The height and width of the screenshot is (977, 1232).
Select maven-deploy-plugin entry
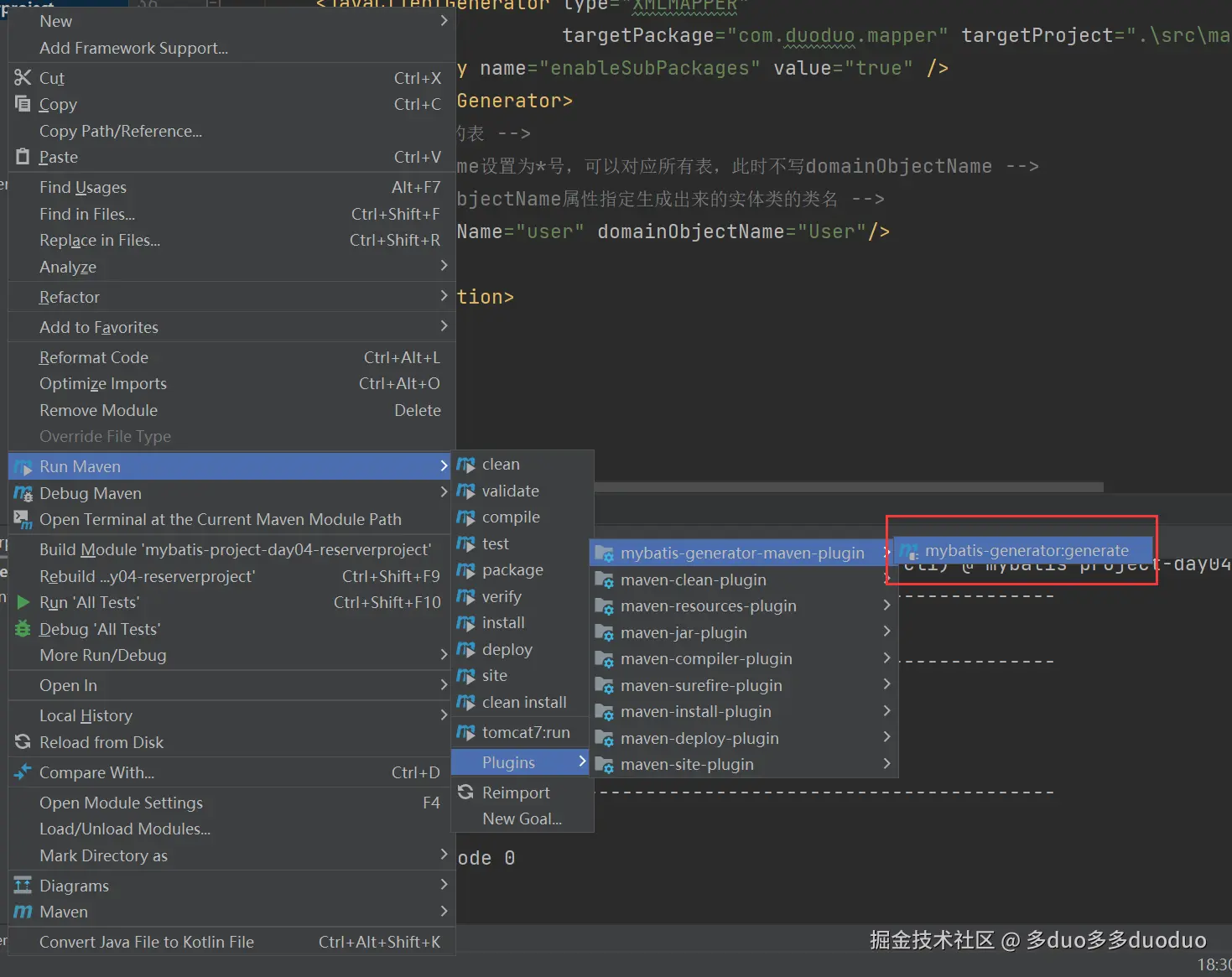[744, 738]
